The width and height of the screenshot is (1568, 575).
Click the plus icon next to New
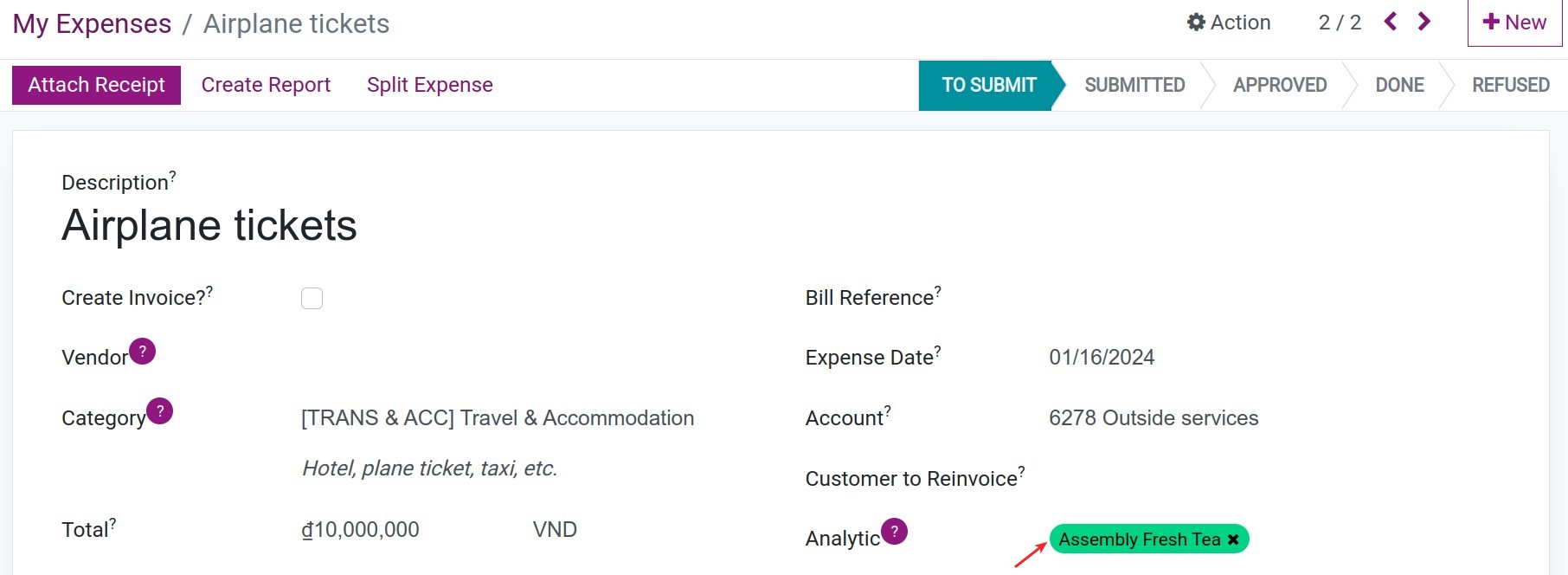(x=1490, y=22)
